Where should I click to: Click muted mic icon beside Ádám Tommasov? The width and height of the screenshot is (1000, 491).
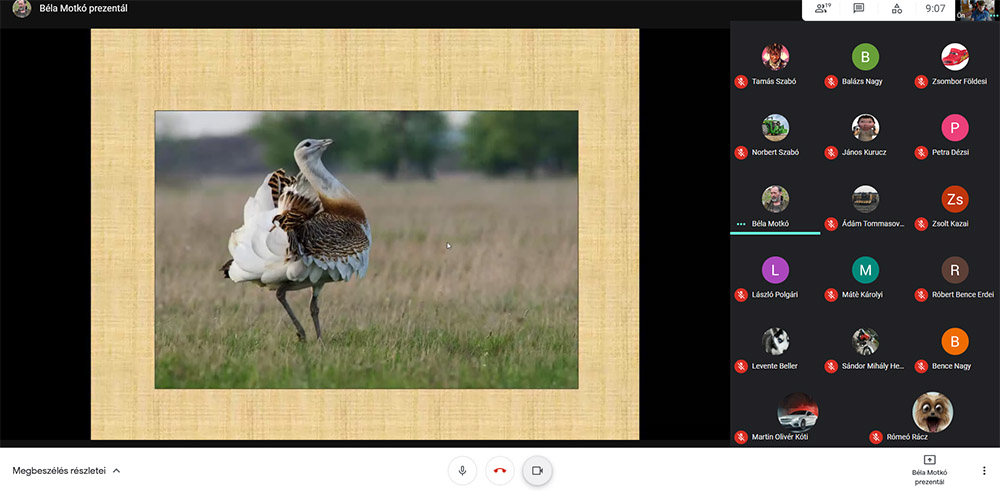831,224
